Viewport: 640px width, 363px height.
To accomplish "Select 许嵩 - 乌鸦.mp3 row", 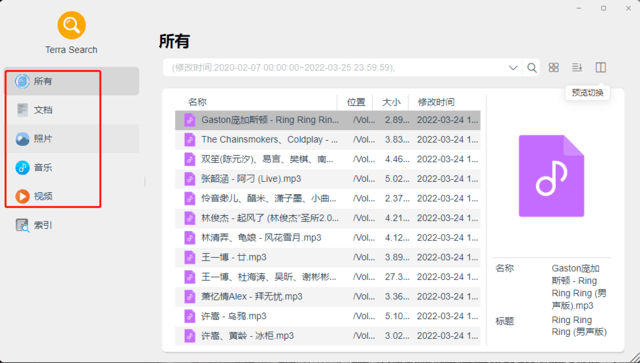I will tap(328, 316).
